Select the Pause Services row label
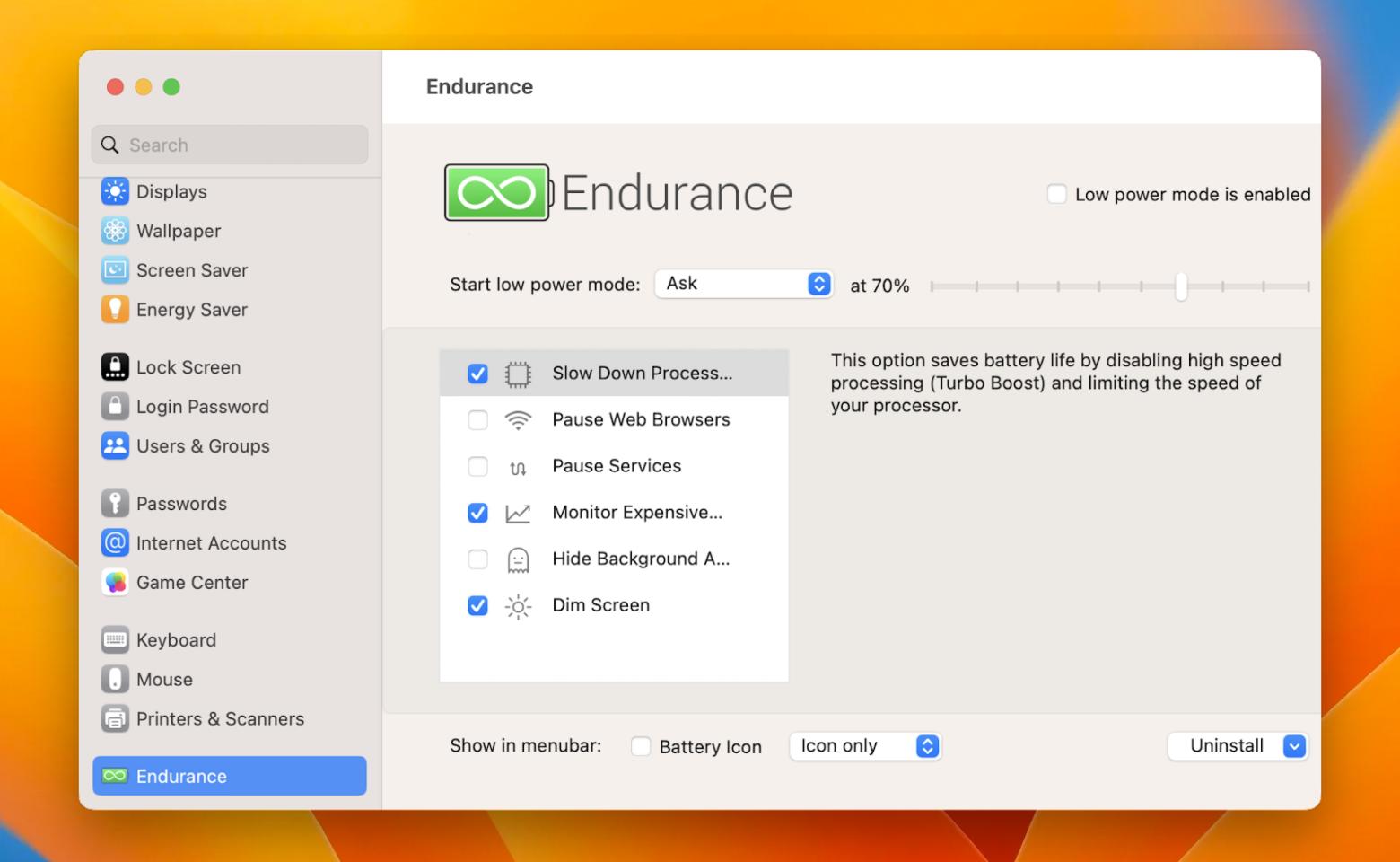This screenshot has height=862, width=1400. (x=617, y=466)
